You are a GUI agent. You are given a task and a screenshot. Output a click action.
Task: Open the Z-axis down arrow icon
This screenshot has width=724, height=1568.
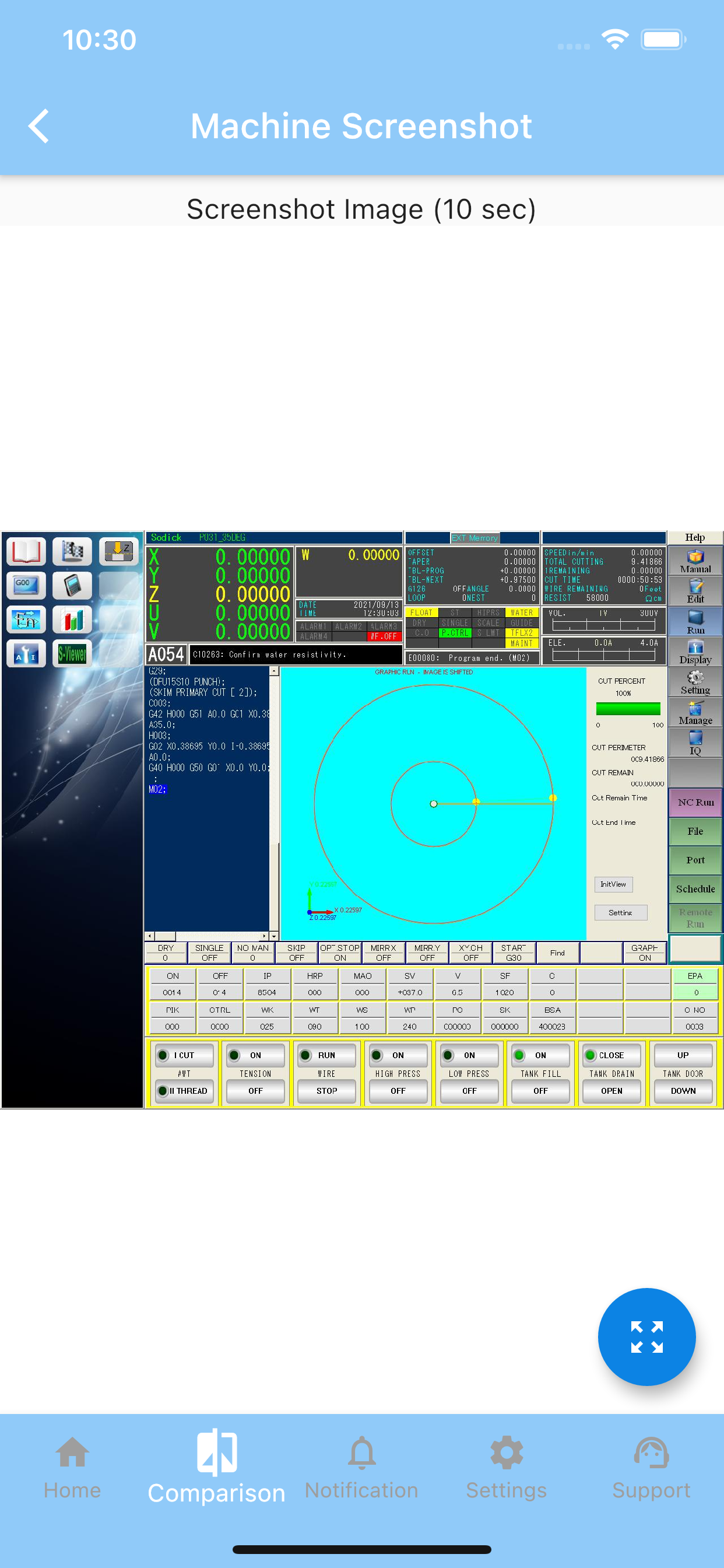coord(119,551)
